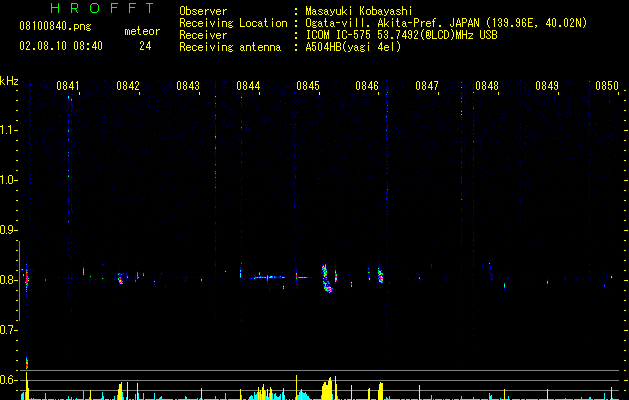
Task: Click the 1.1 kHz axis label
Action: pos(8,130)
